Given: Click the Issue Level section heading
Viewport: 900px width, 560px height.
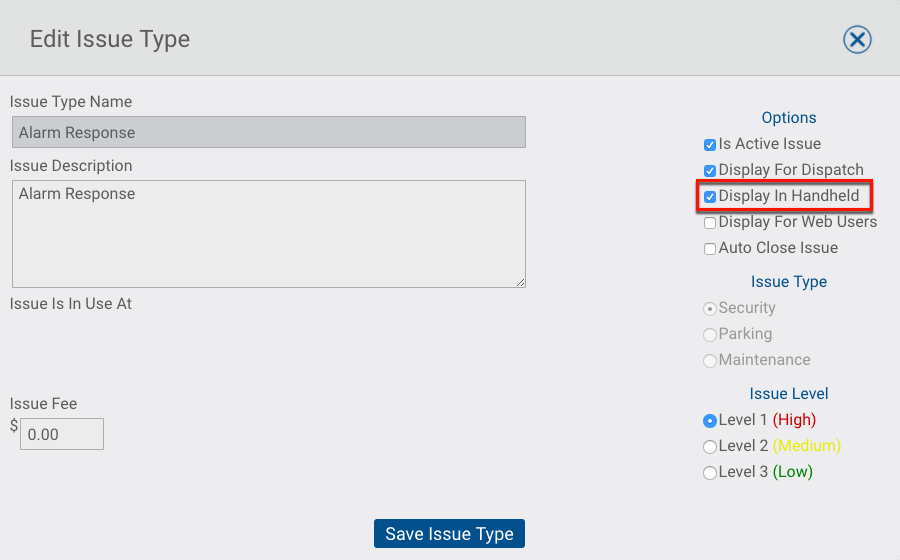Looking at the screenshot, I should click(x=789, y=394).
